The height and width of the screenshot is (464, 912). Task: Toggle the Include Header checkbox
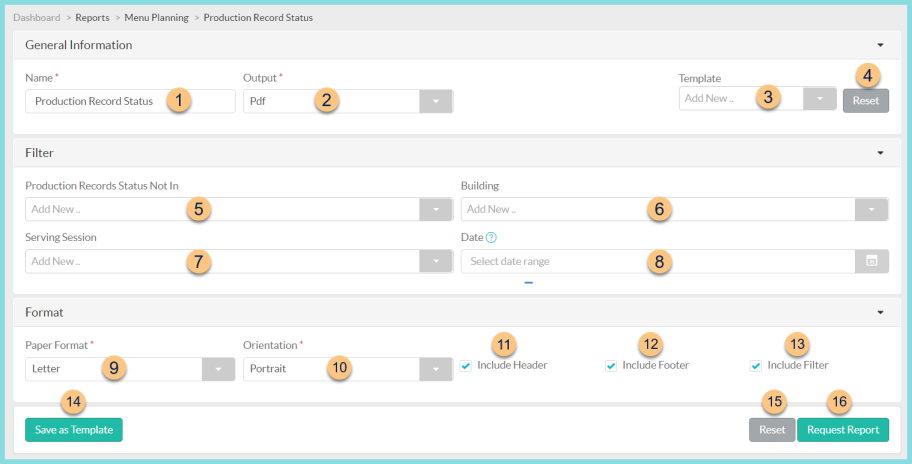(465, 366)
